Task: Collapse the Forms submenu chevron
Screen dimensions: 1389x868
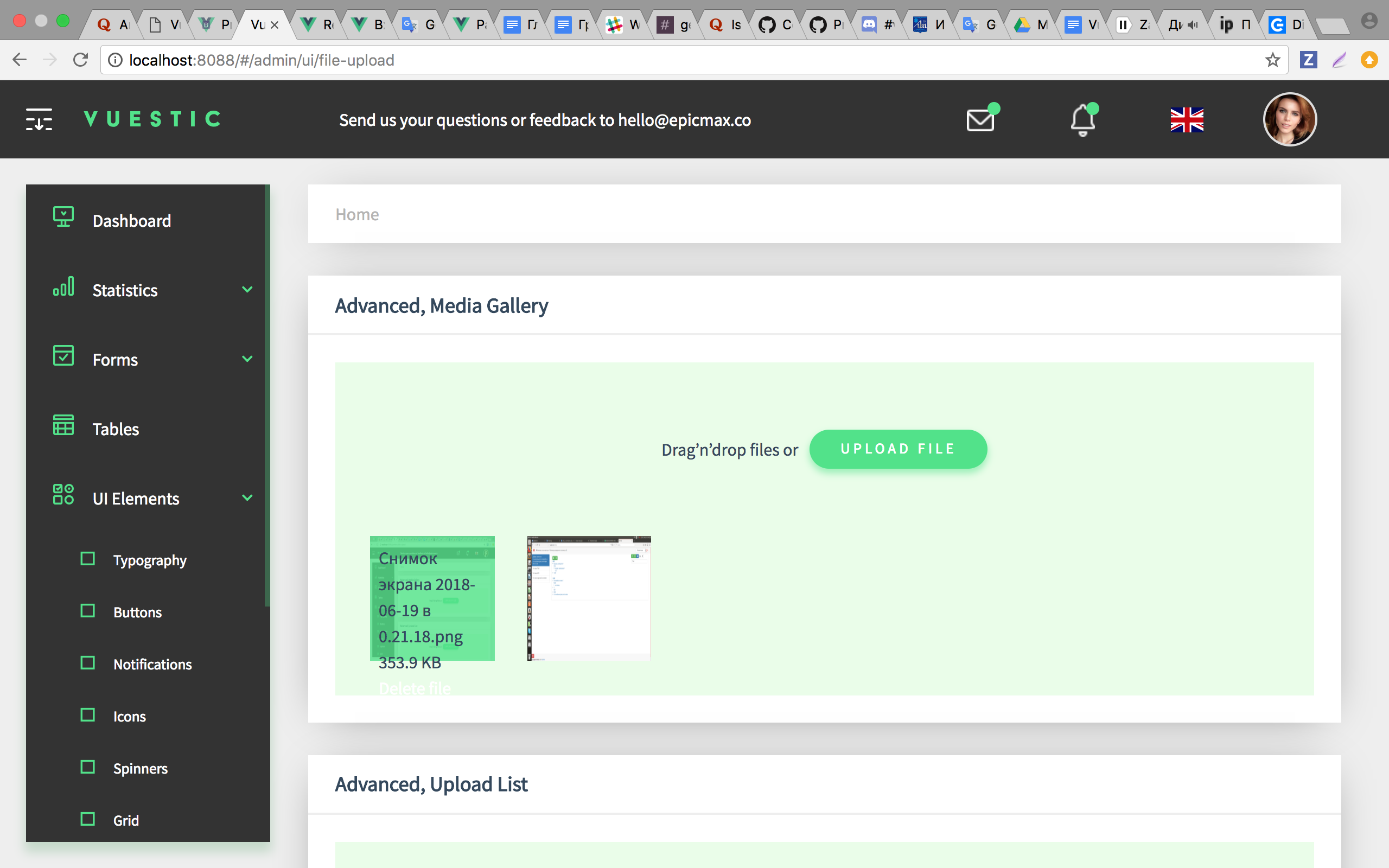Action: pos(247,359)
